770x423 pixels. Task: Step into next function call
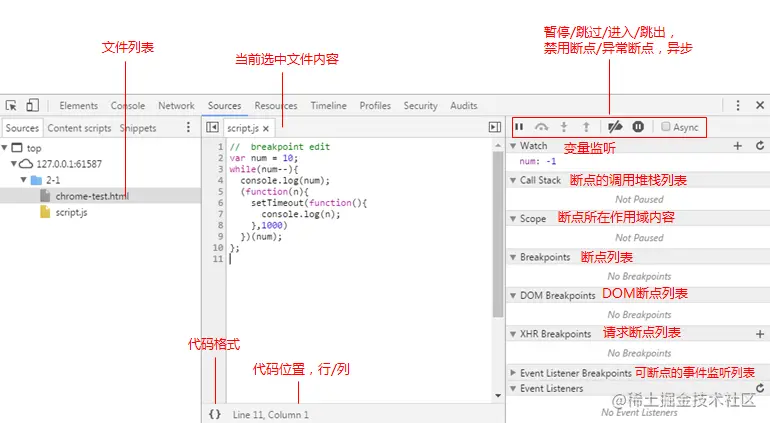[564, 127]
